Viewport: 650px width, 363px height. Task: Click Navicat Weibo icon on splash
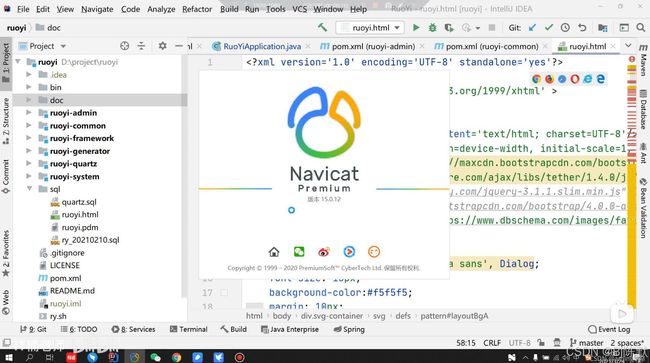click(324, 252)
